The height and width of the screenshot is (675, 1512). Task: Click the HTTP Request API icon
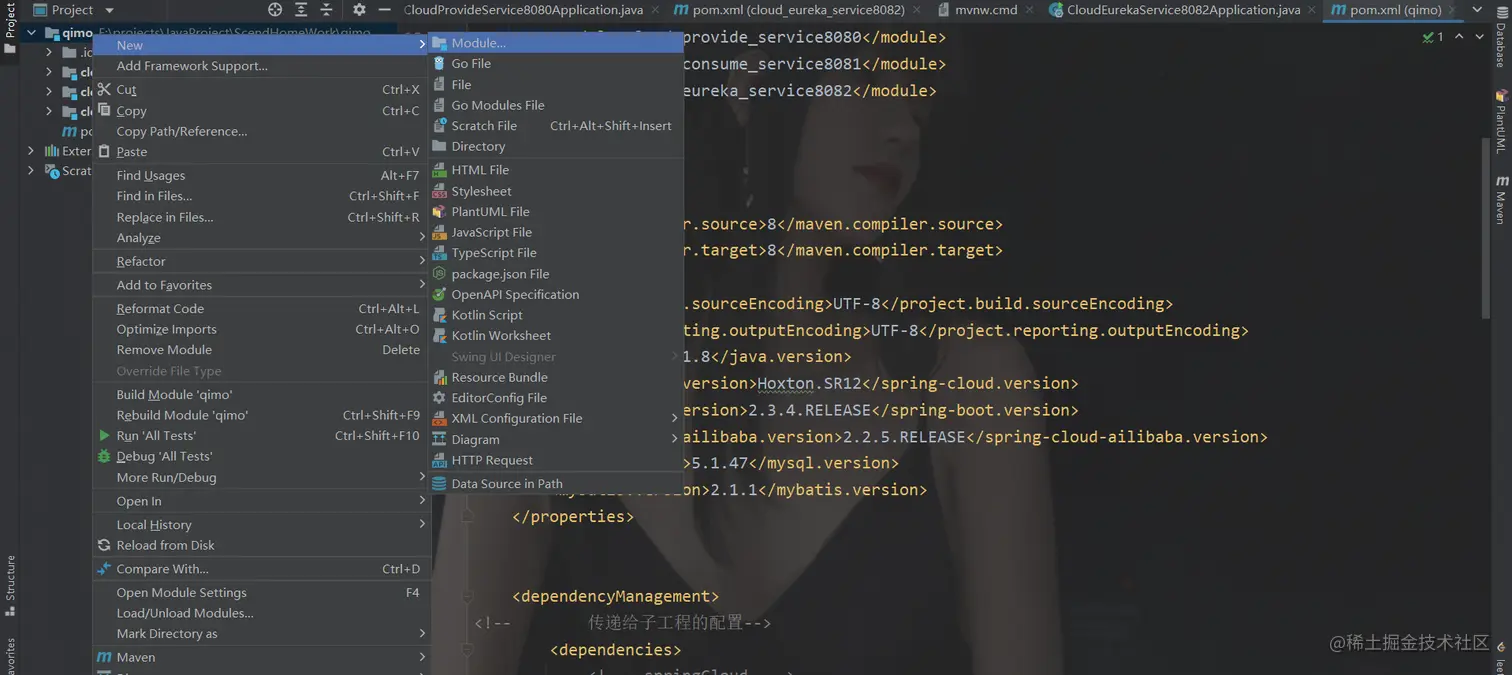(439, 460)
